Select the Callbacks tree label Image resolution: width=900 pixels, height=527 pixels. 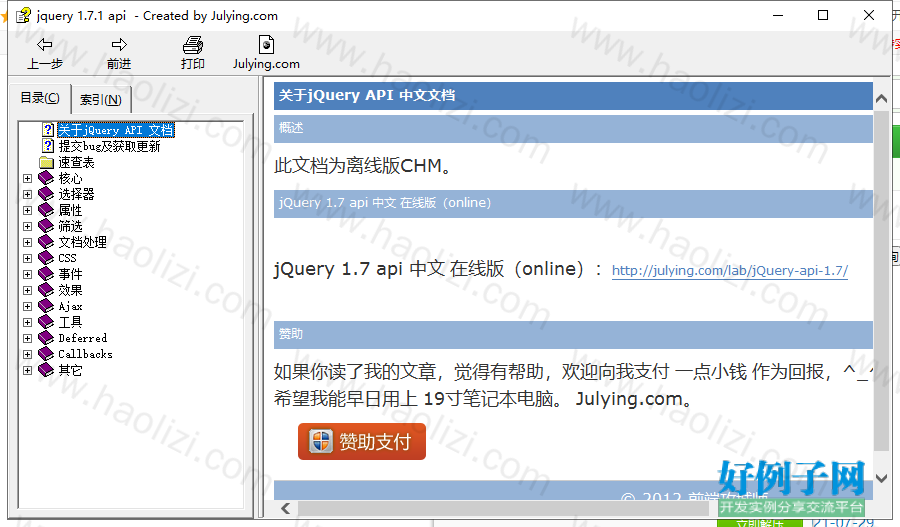coord(86,355)
